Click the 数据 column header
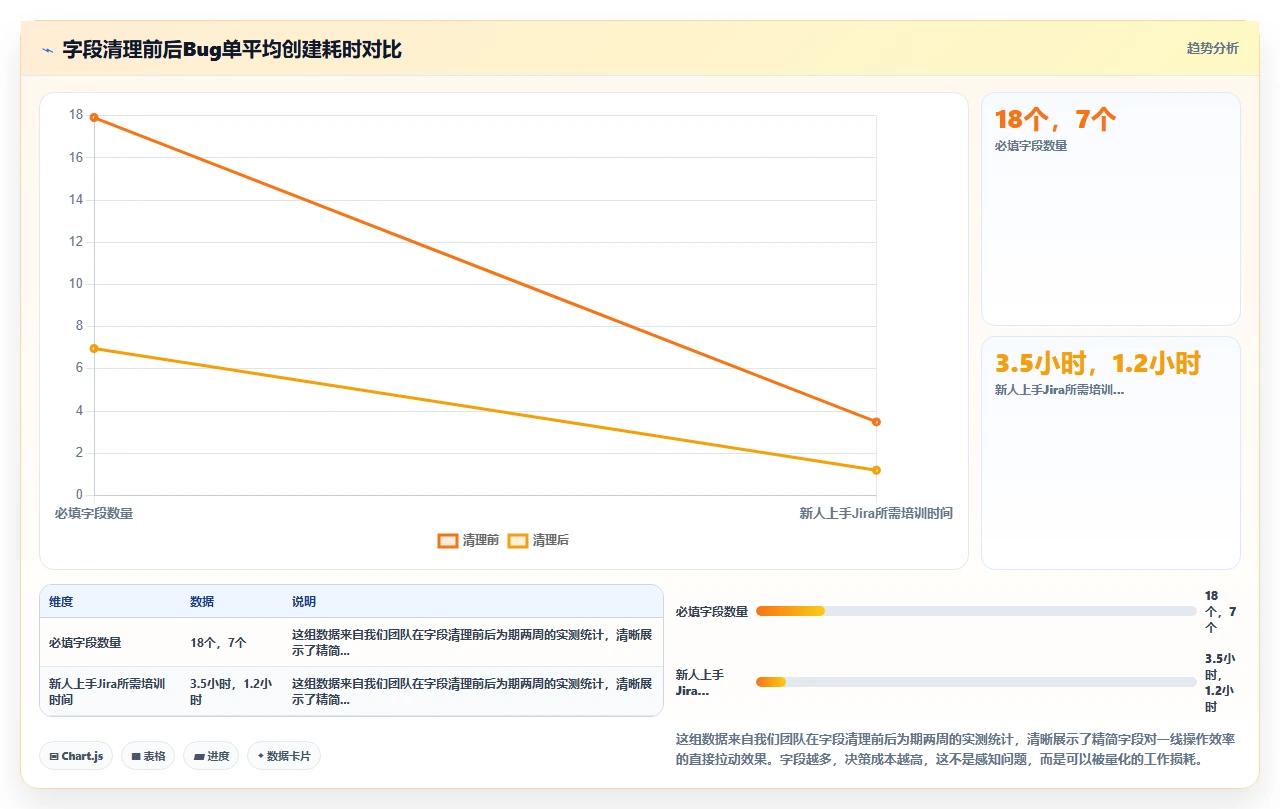 pos(202,602)
